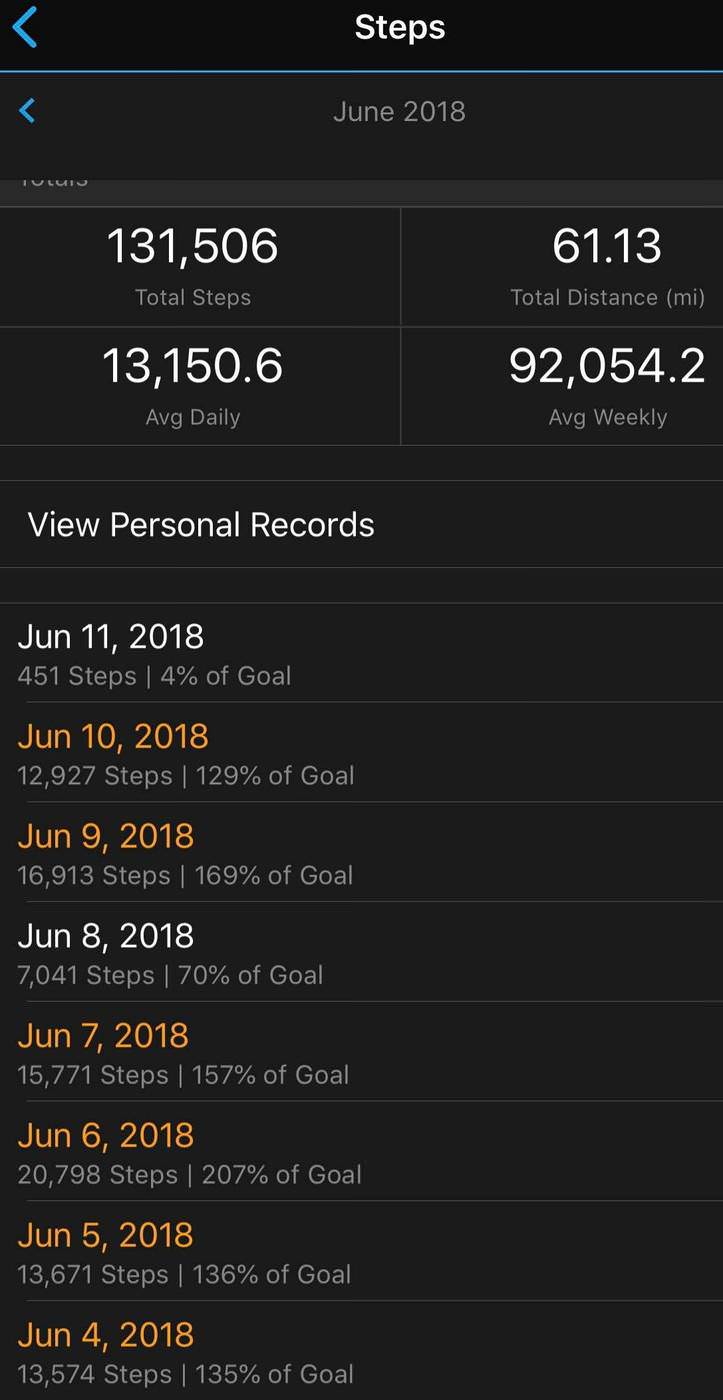The height and width of the screenshot is (1400, 723).
Task: Select the Jun 9, 2018 day
Action: [361, 852]
